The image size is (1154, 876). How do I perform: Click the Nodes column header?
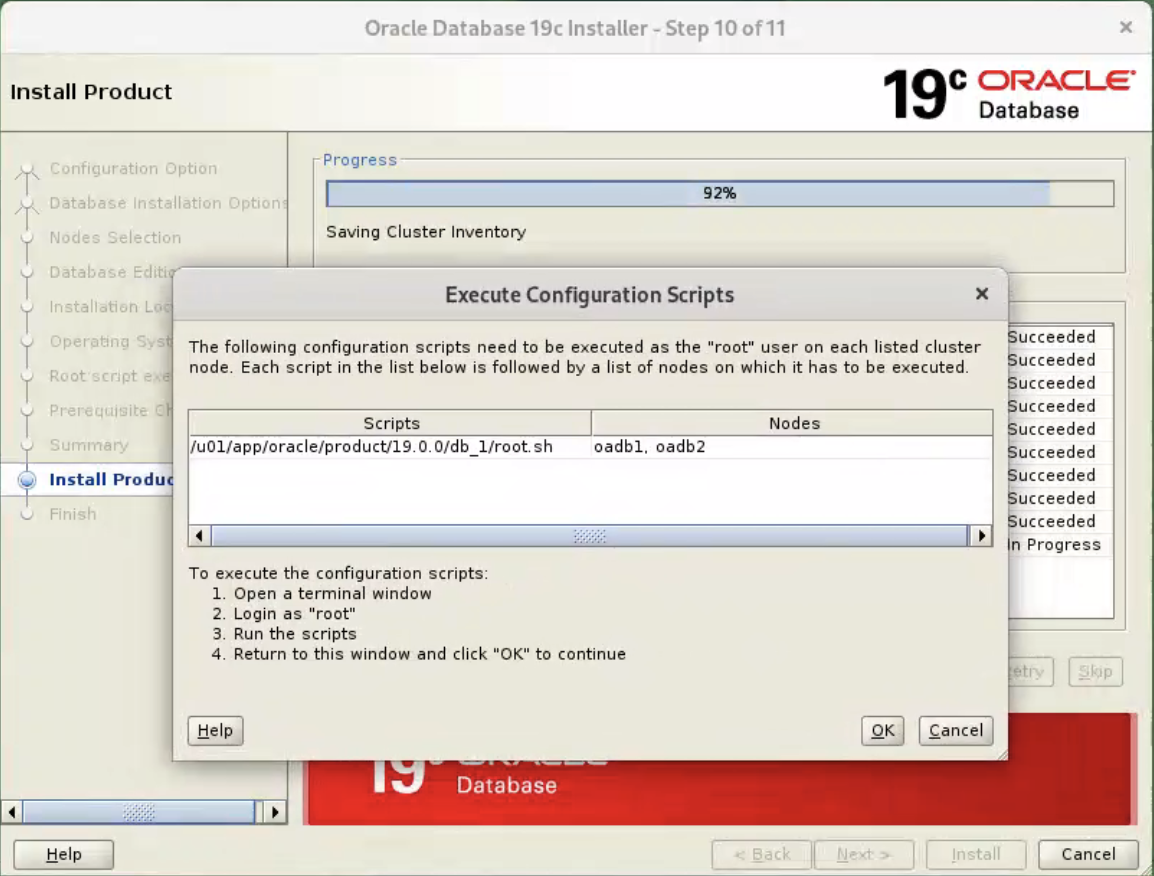(x=792, y=423)
